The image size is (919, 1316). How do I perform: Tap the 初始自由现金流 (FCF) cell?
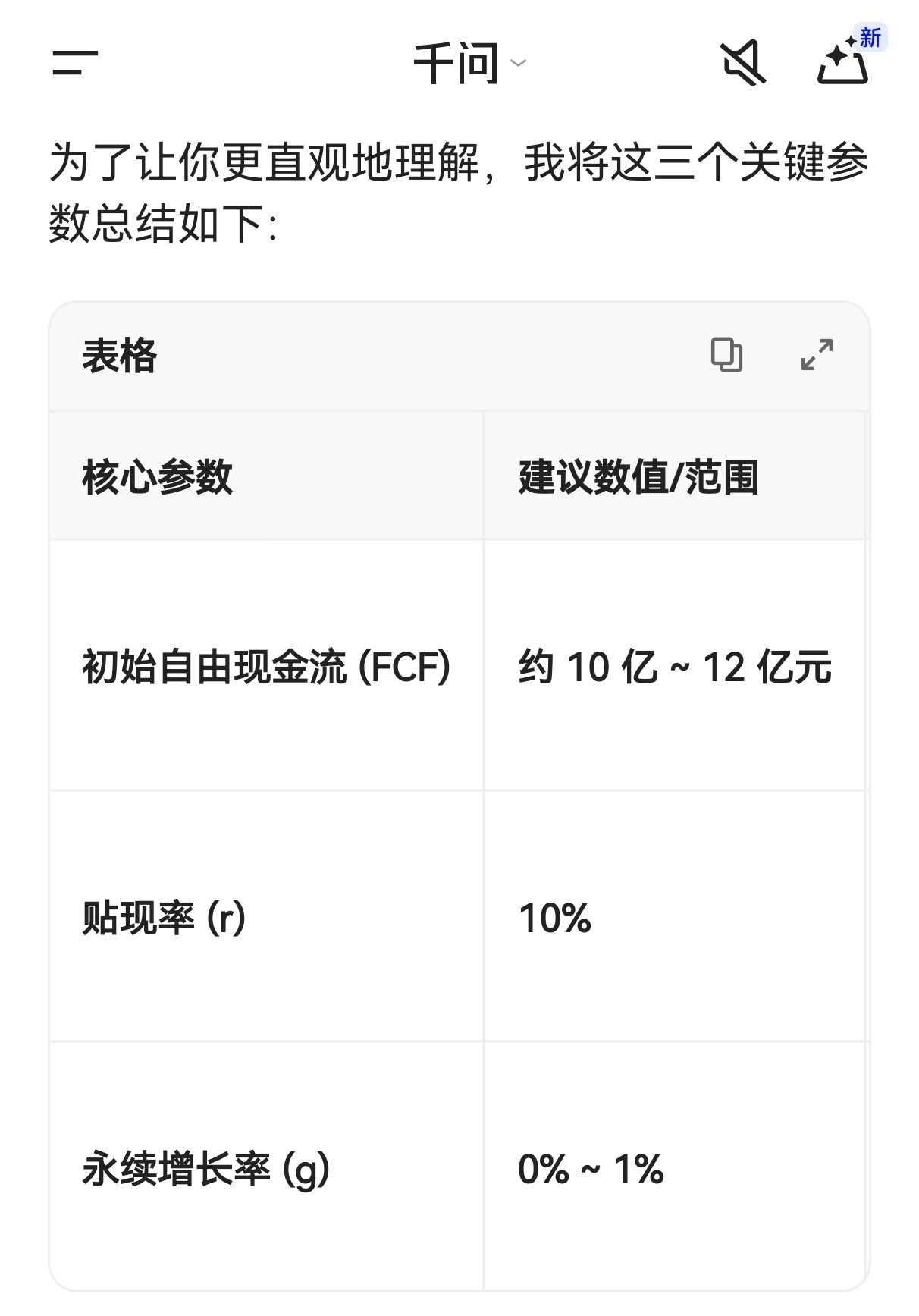point(266,667)
